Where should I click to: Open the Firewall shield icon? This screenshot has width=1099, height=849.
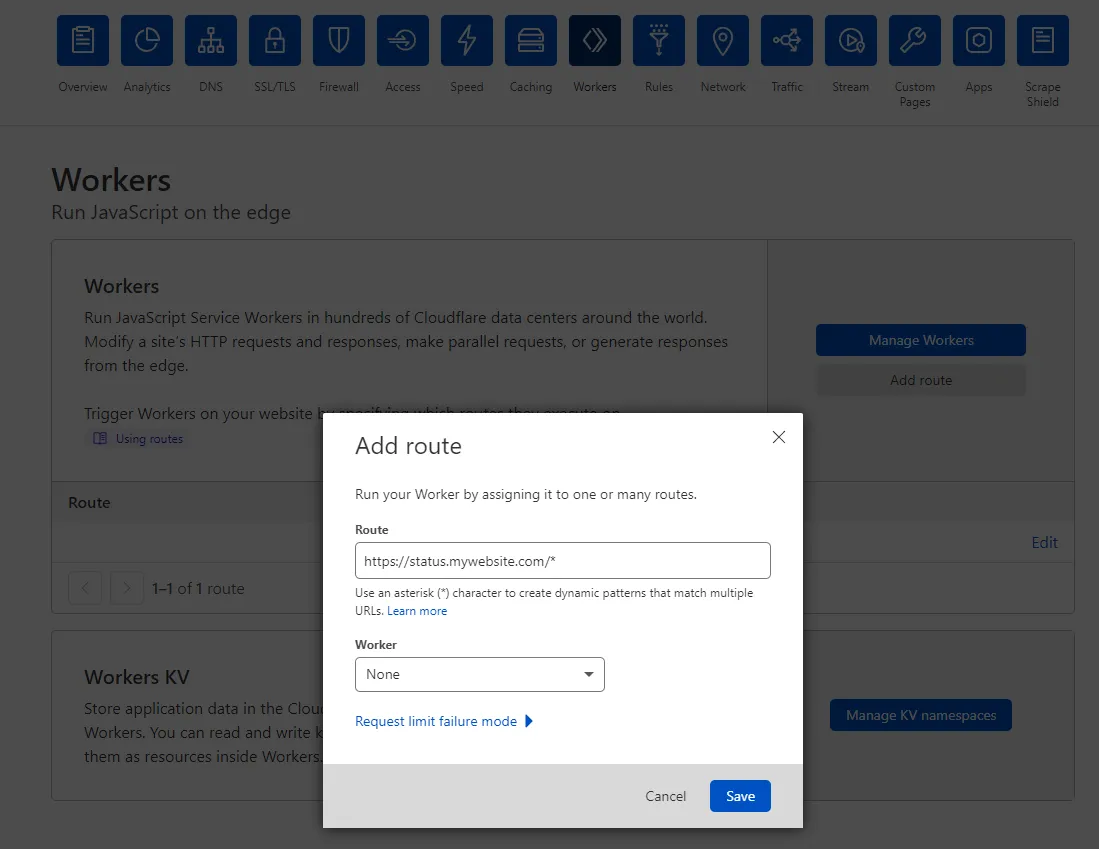coord(339,40)
